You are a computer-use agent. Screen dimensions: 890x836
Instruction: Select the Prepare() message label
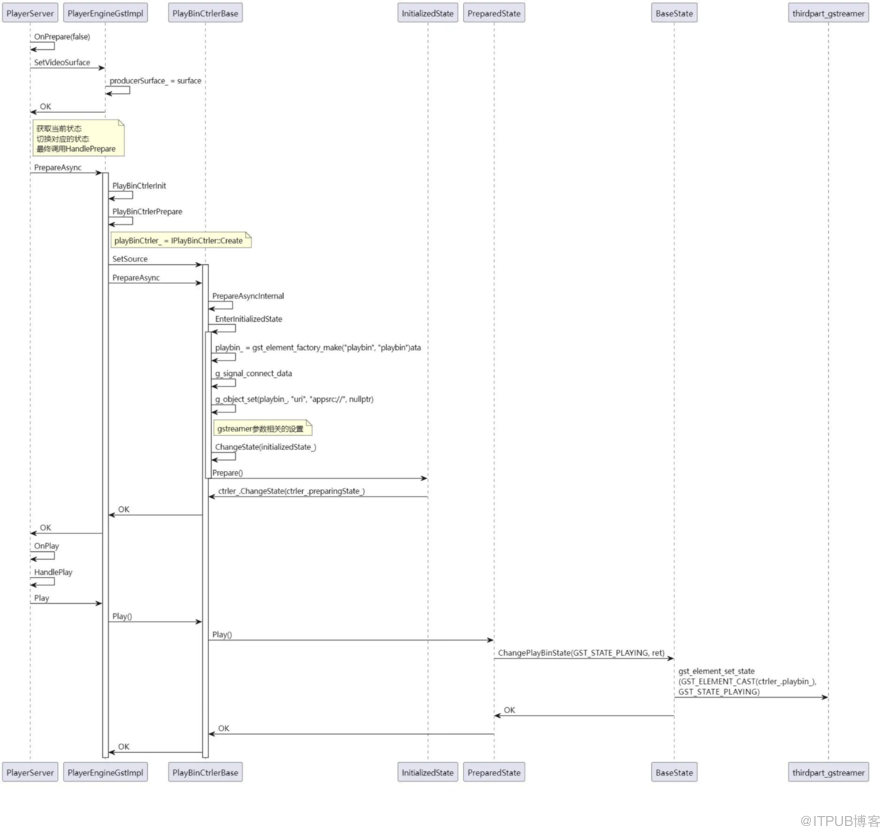click(x=228, y=473)
